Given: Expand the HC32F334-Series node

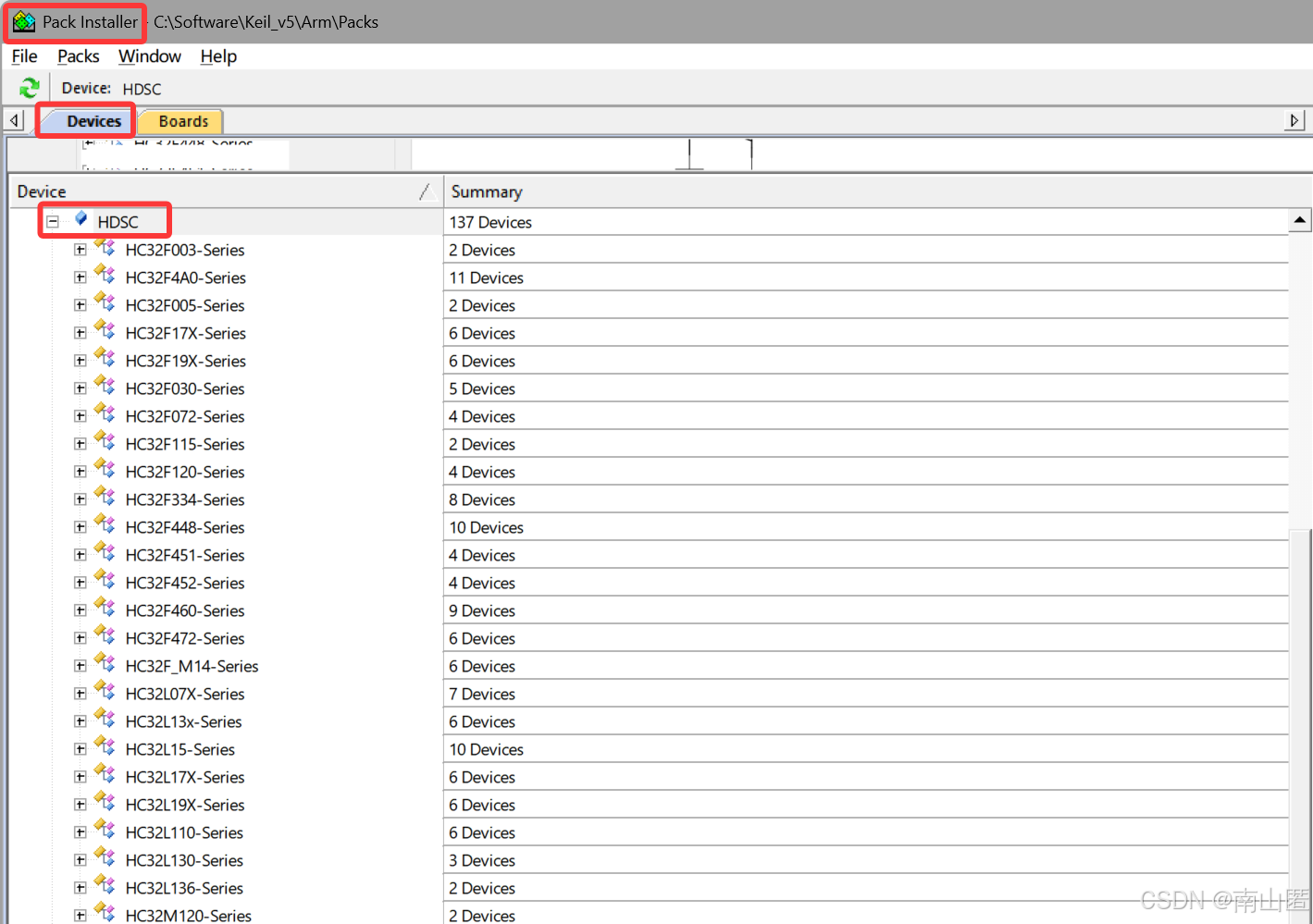Looking at the screenshot, I should [x=81, y=499].
